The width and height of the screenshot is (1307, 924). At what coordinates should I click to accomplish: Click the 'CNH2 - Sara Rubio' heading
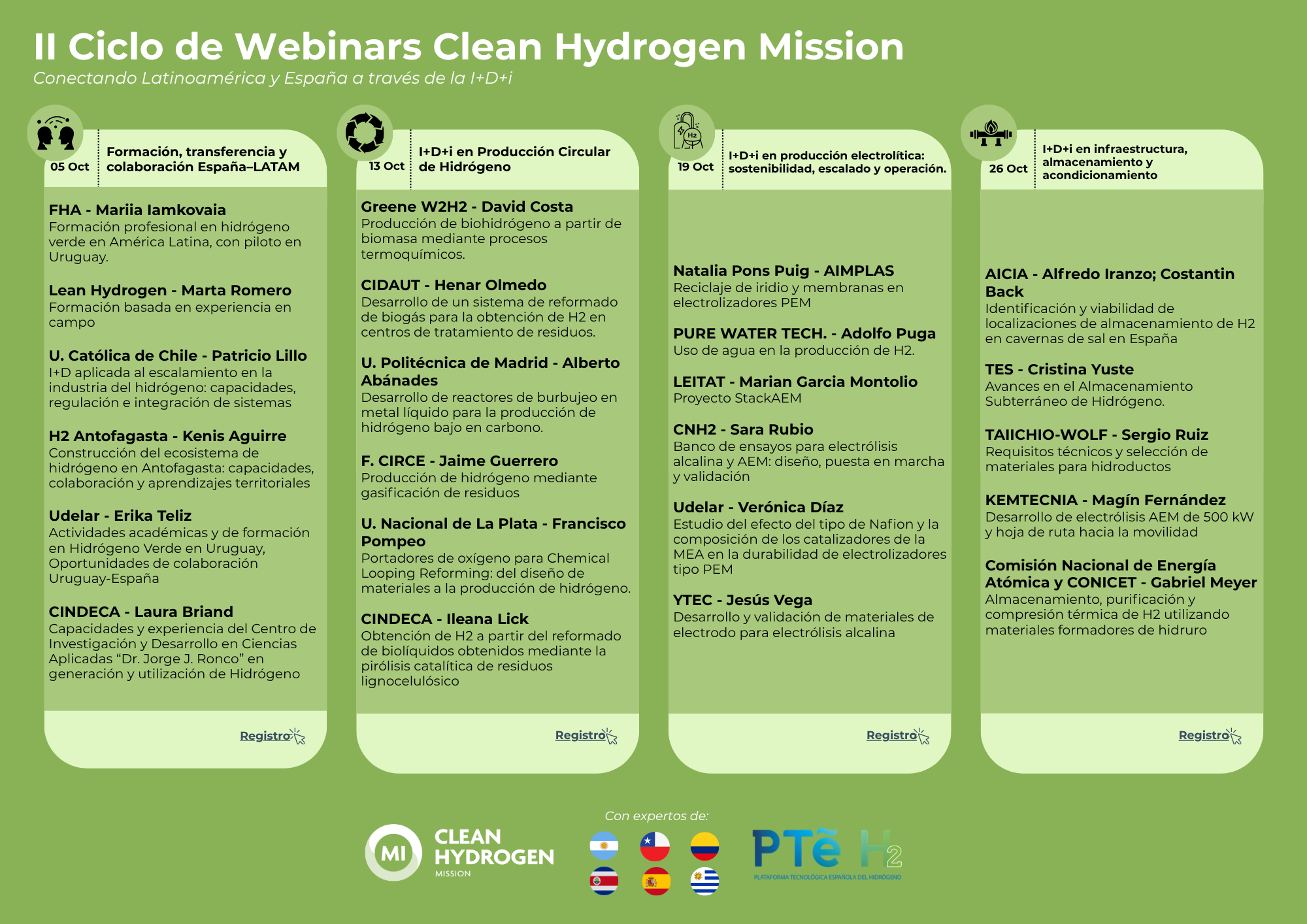point(743,429)
